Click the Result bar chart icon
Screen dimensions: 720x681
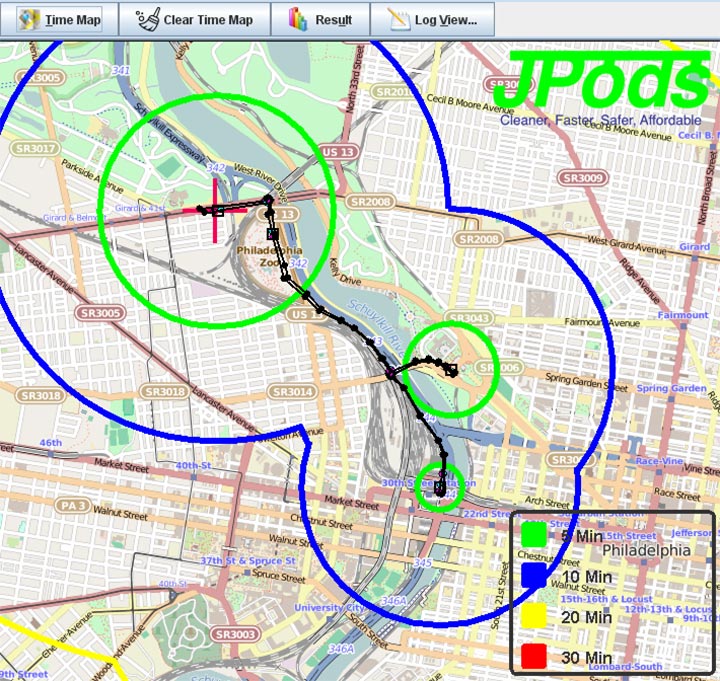(298, 20)
